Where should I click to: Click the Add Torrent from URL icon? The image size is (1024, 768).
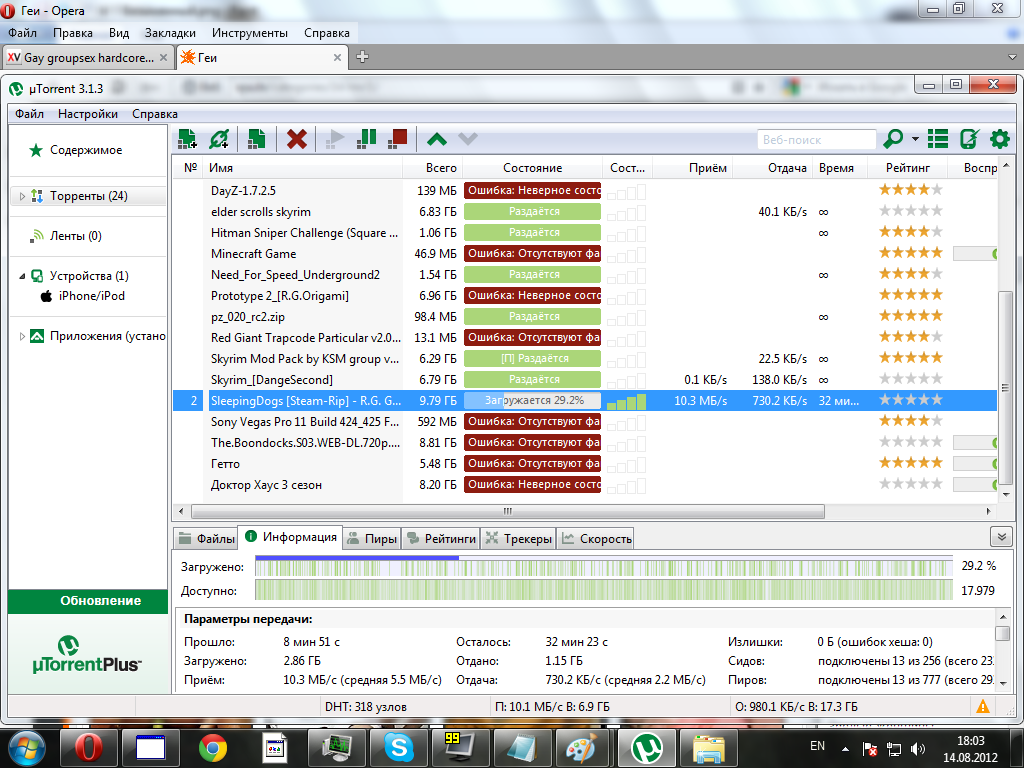(x=219, y=138)
